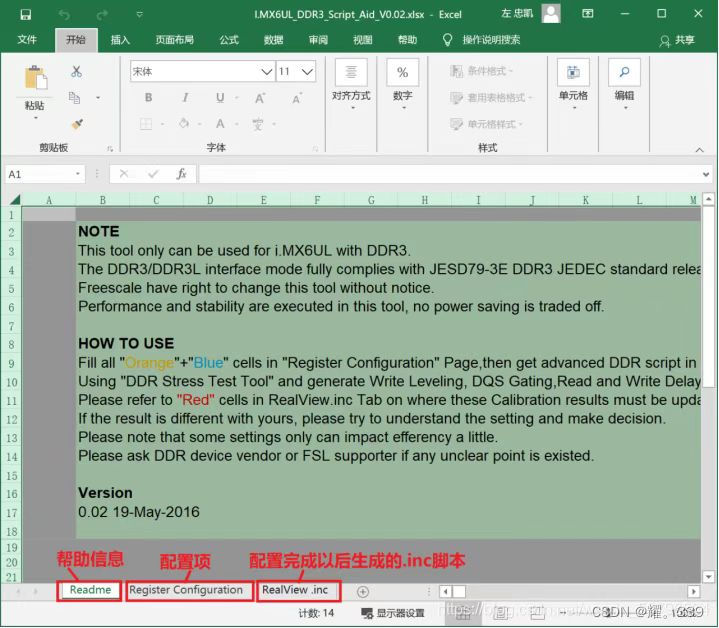This screenshot has width=719, height=628.
Task: Open Register Configuration sheet tab
Action: coord(186,590)
